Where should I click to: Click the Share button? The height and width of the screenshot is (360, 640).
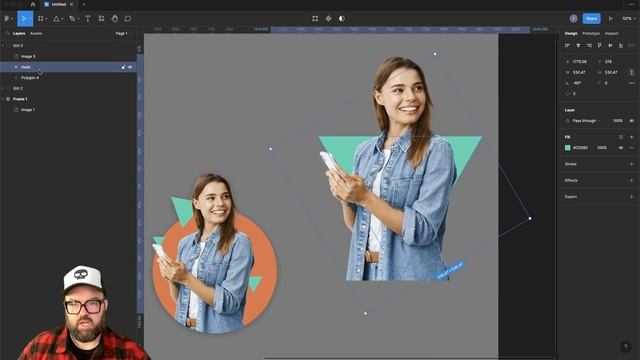pos(591,19)
